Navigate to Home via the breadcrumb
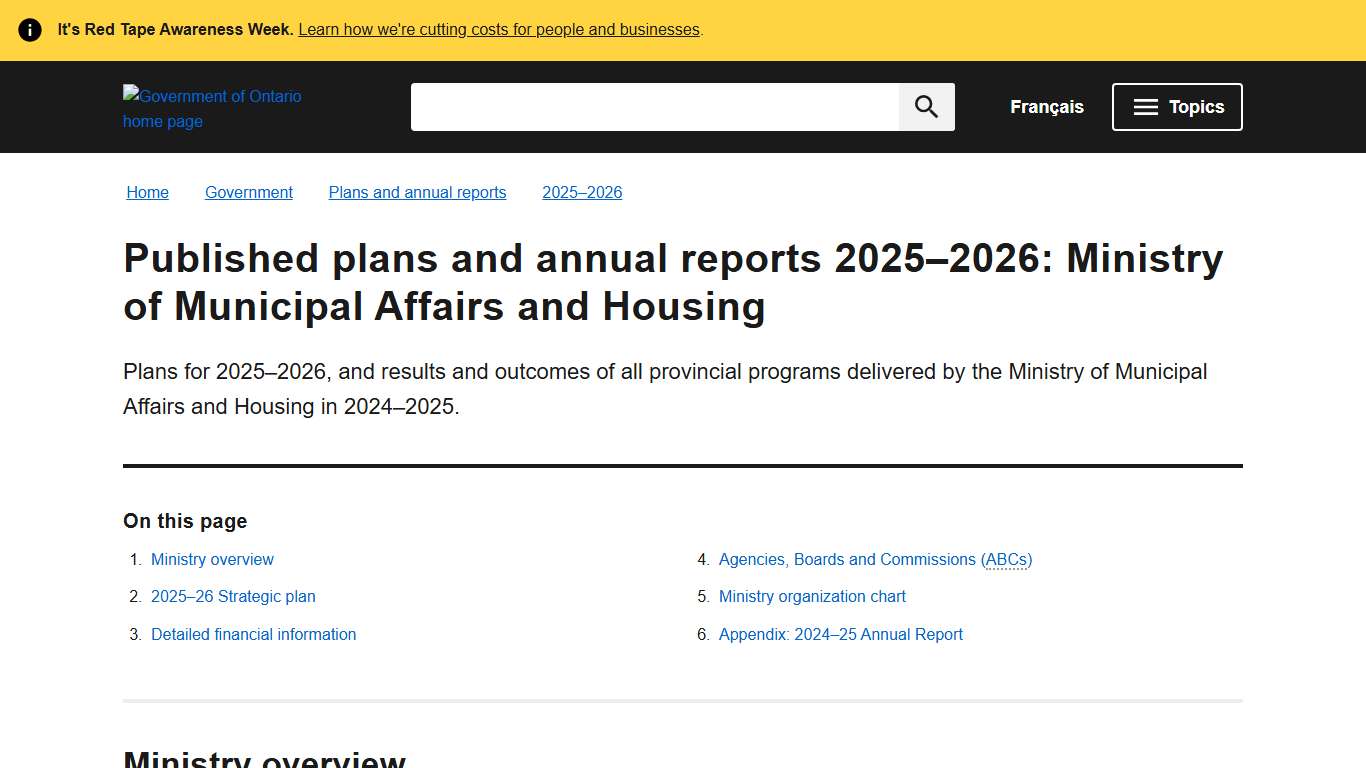The width and height of the screenshot is (1366, 768). pos(147,192)
